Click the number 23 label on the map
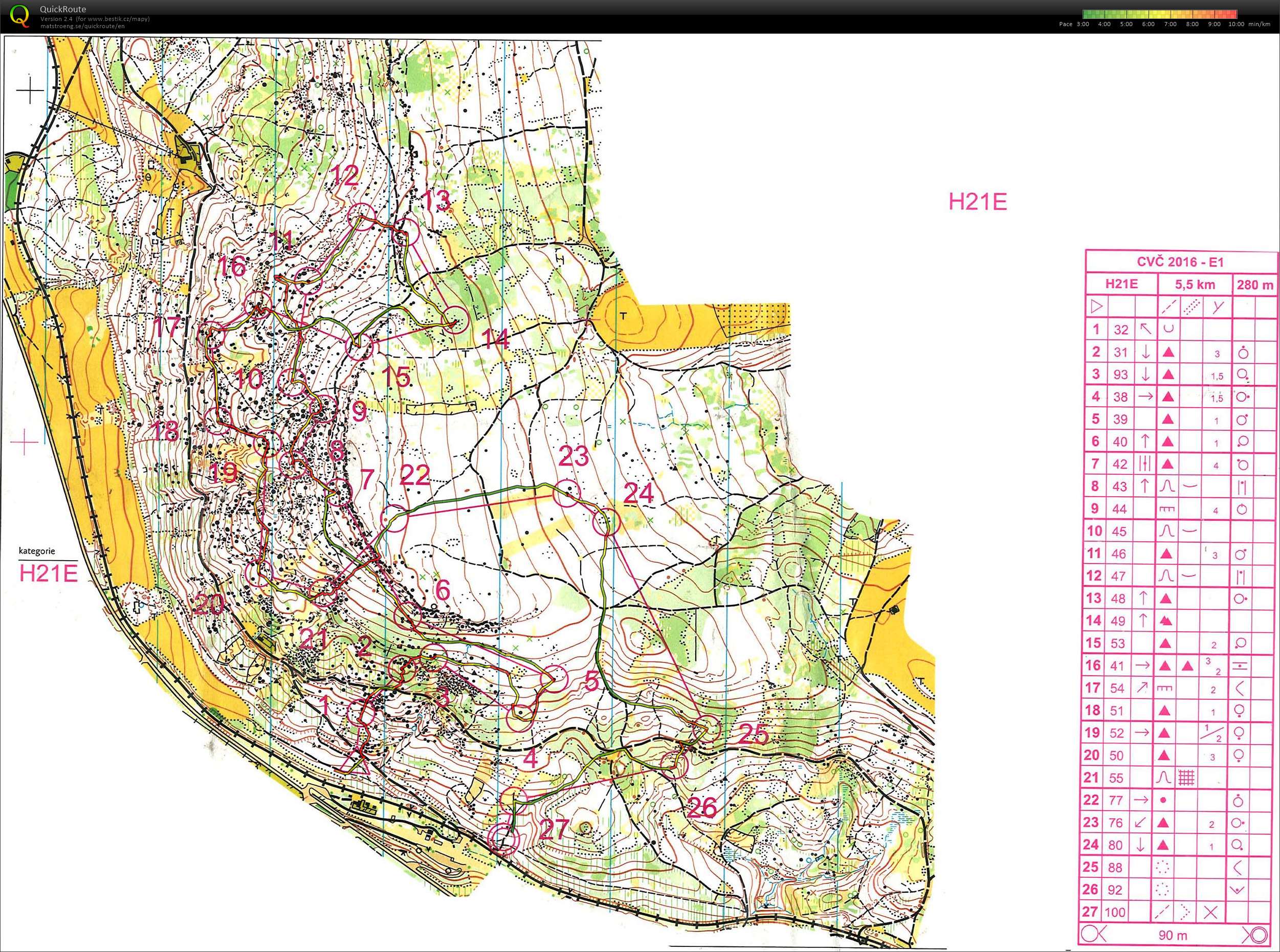Screen dimensions: 1280x952 (574, 456)
